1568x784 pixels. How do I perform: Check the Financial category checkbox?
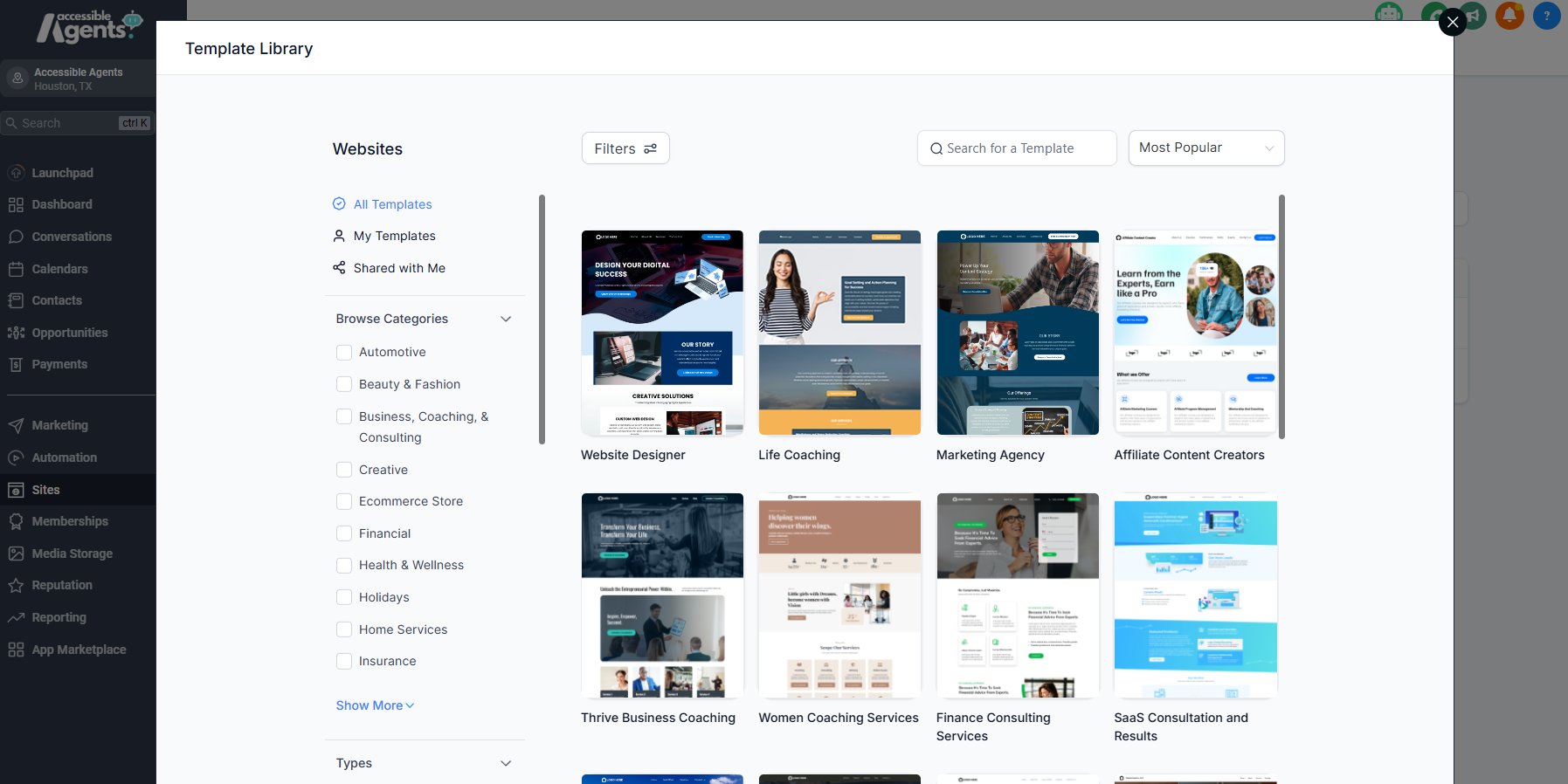tap(344, 533)
